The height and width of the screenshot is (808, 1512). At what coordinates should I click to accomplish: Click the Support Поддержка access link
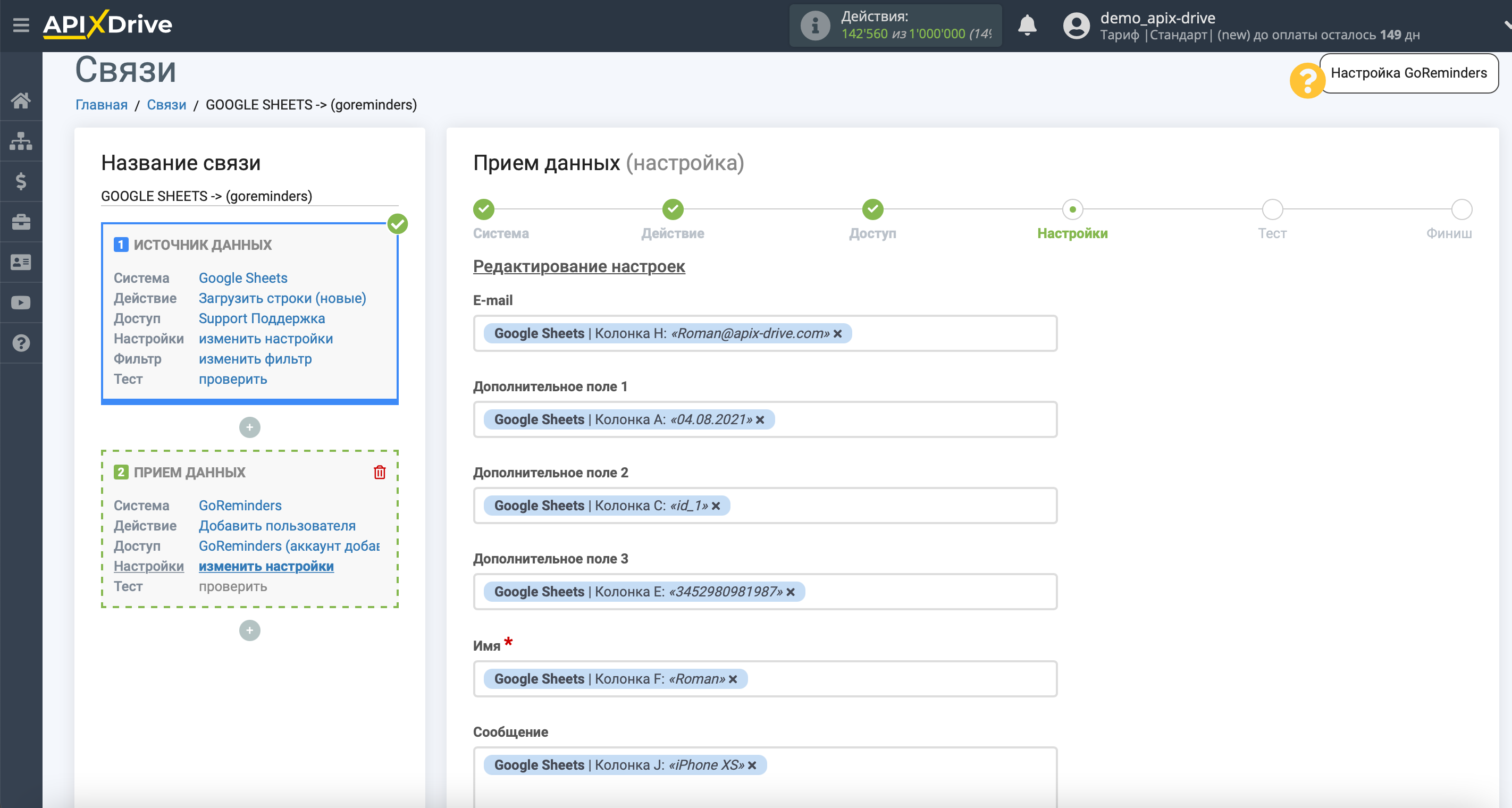262,318
